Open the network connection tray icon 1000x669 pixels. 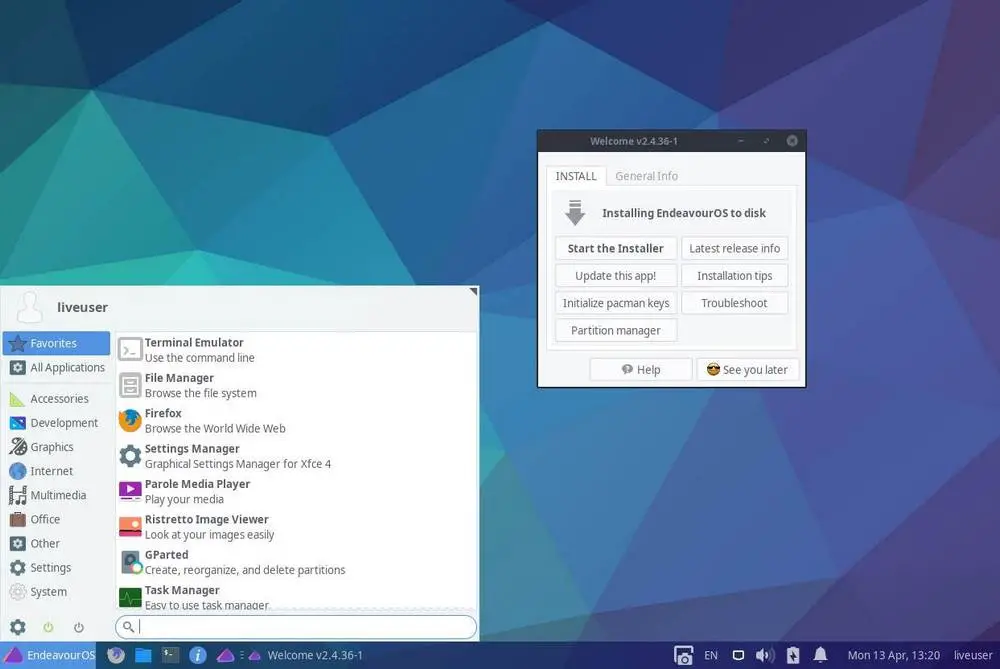tap(738, 656)
